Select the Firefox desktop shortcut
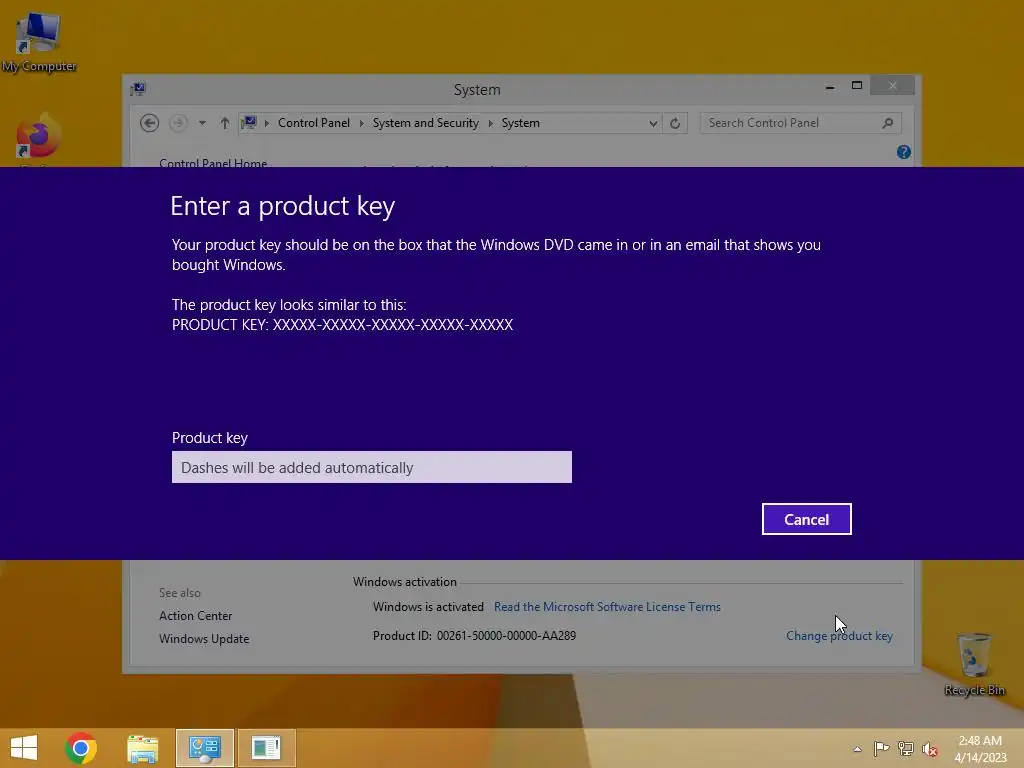 coord(38,137)
